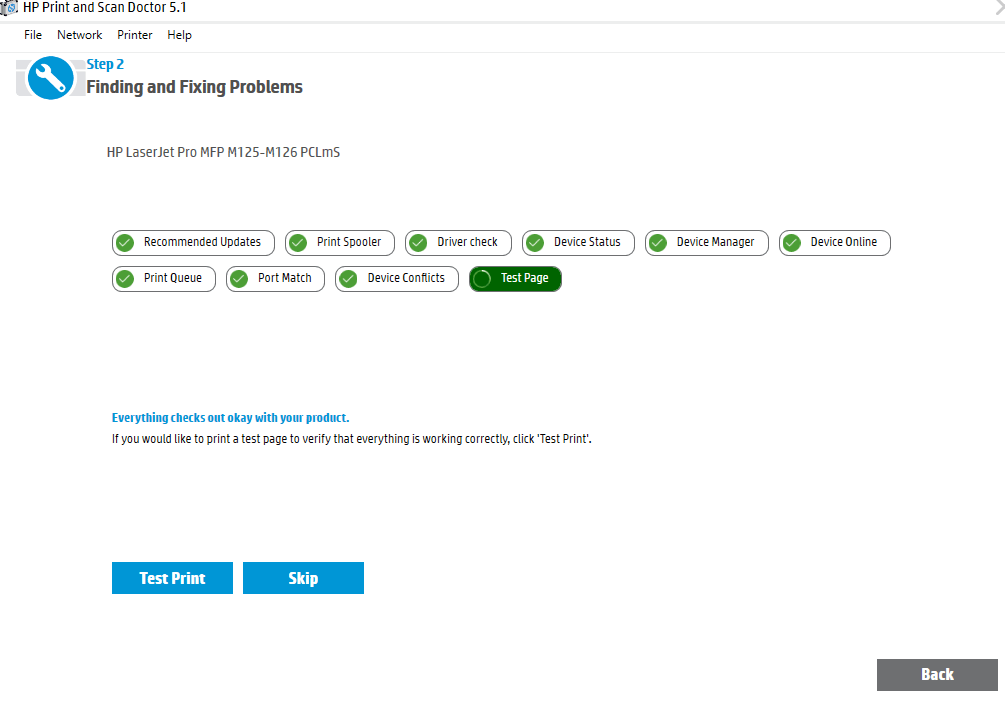
Task: Select the Driver check label
Action: [x=467, y=242]
